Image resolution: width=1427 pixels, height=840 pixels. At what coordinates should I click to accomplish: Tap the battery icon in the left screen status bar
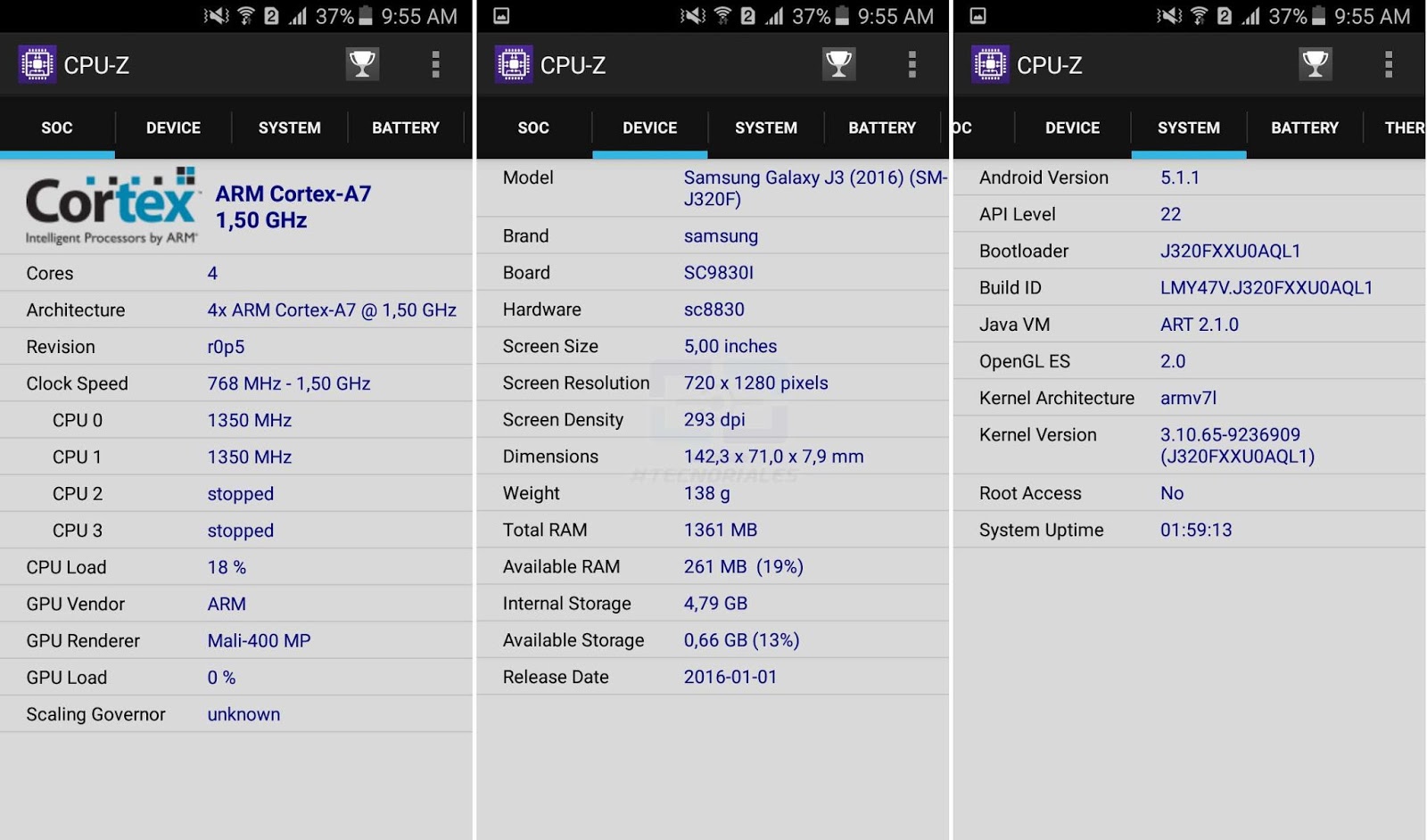pos(366,16)
